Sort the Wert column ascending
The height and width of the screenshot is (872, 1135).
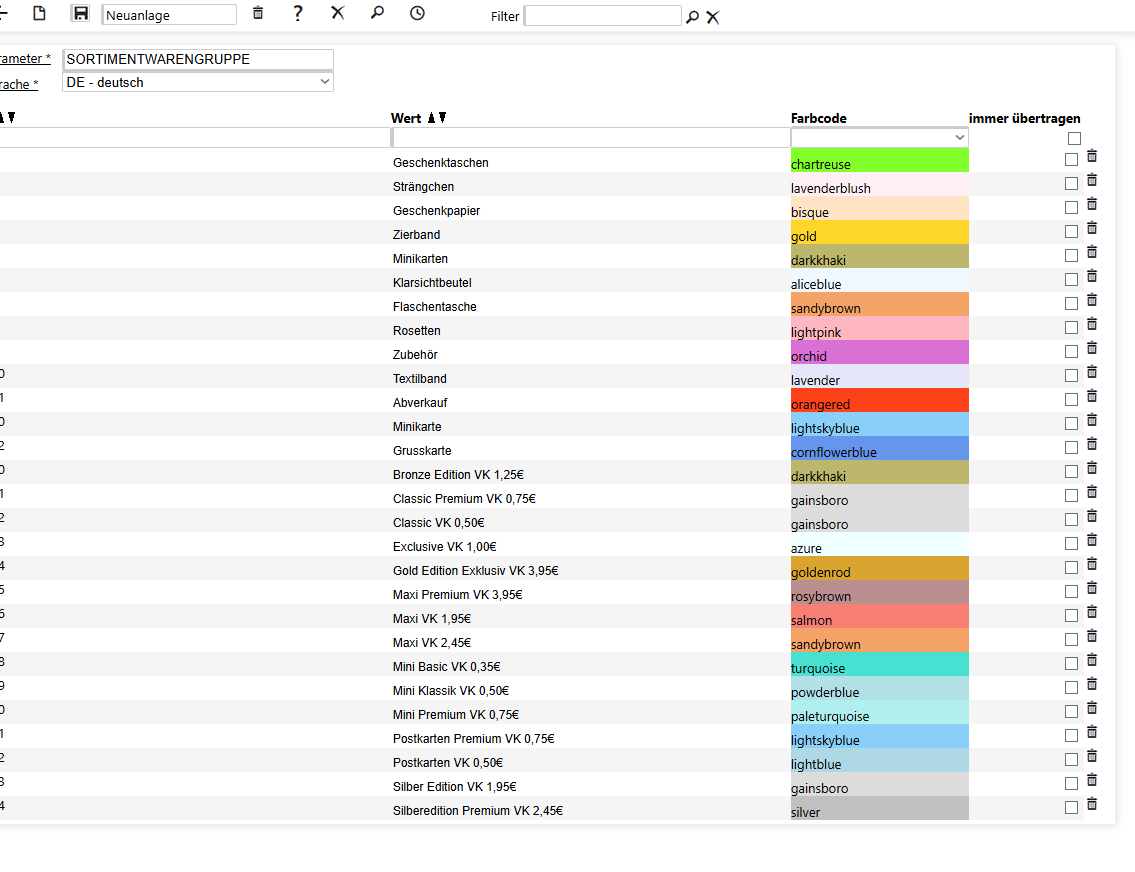point(431,118)
